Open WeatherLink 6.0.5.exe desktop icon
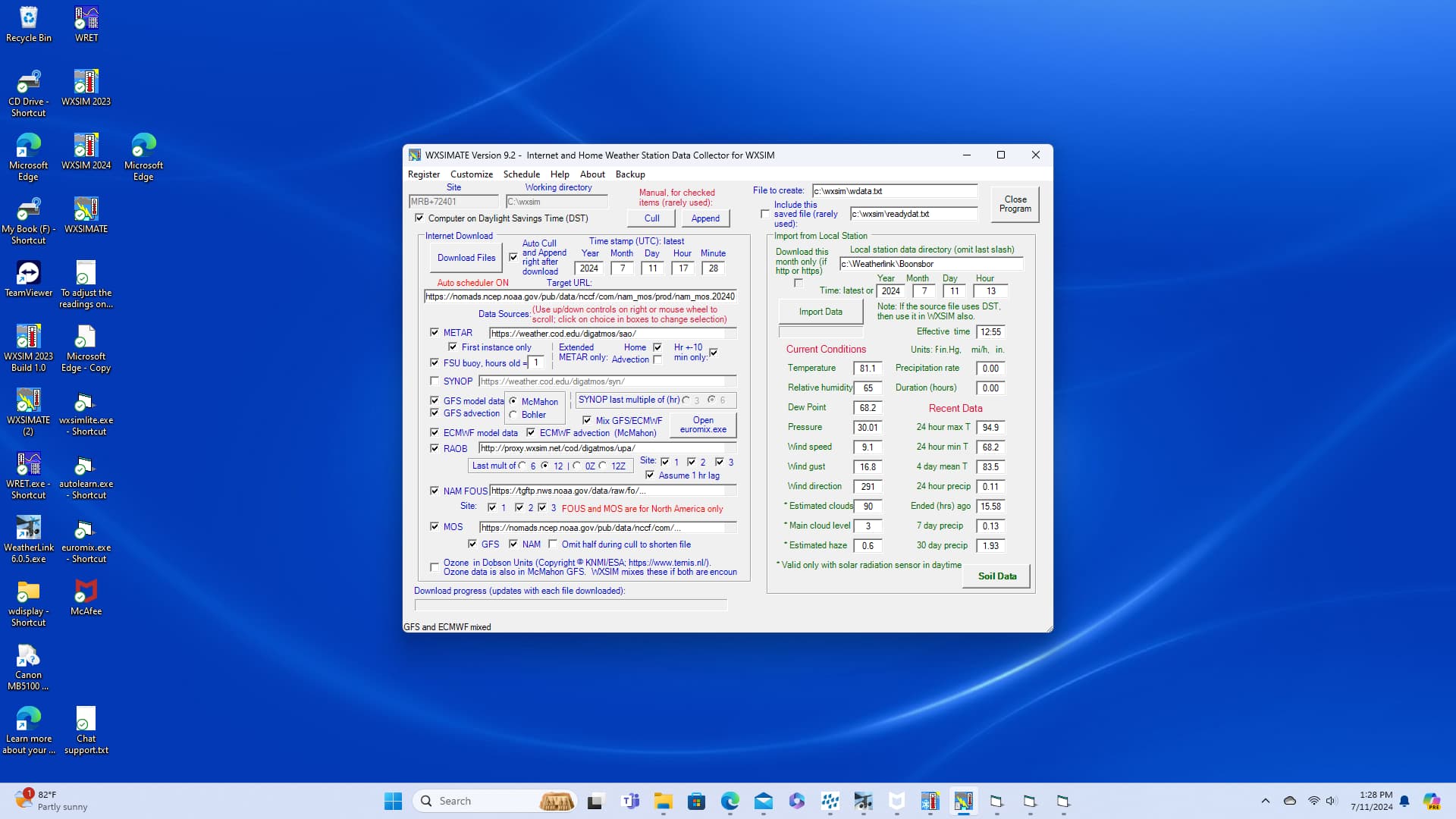 click(29, 539)
